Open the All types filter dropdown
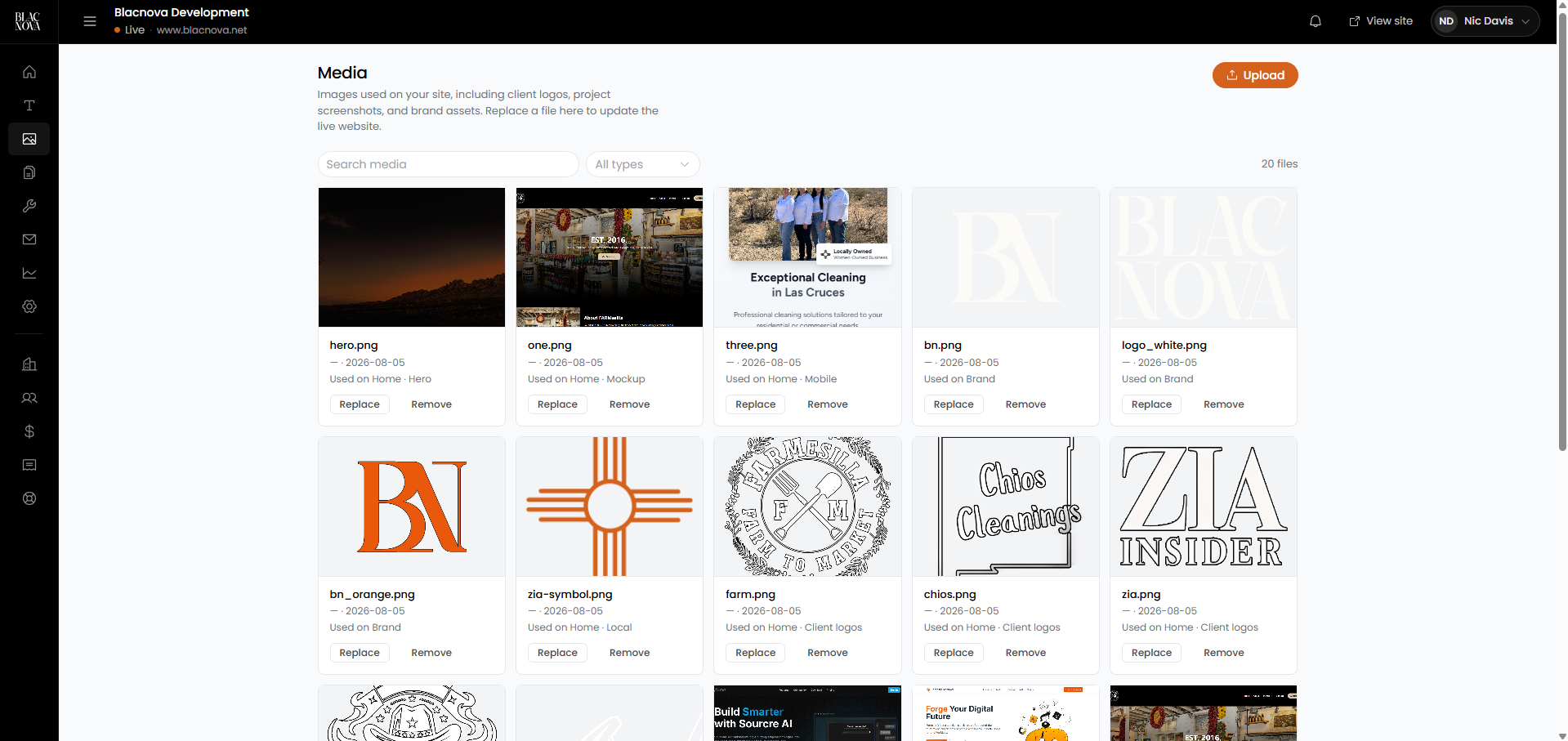This screenshot has height=741, width=1568. point(642,164)
